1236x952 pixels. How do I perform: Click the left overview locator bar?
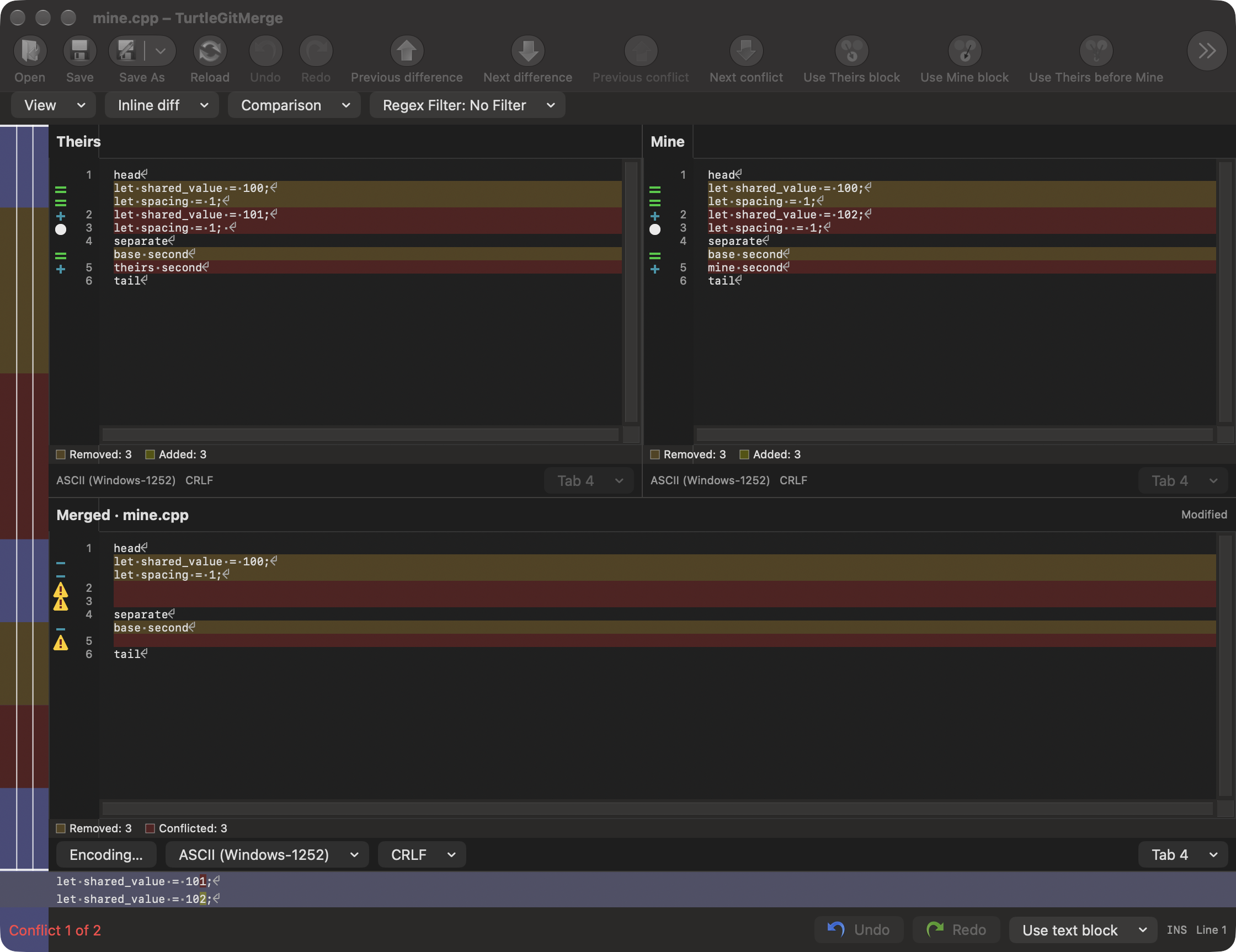pyautogui.click(x=24, y=498)
